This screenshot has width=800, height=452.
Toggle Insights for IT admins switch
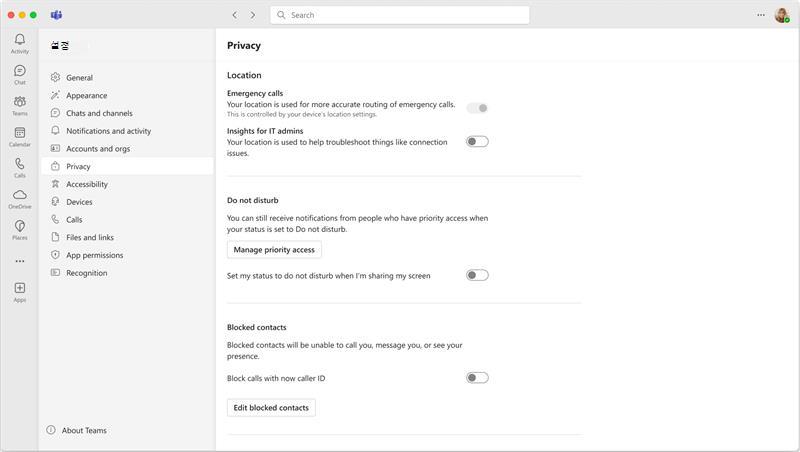pos(477,141)
